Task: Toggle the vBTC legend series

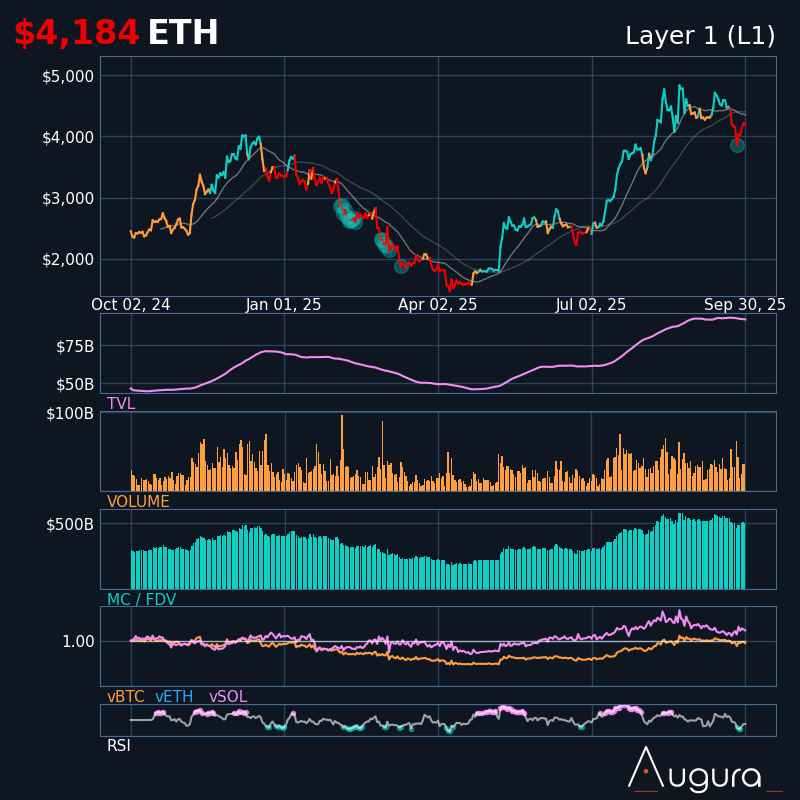Action: 126,697
